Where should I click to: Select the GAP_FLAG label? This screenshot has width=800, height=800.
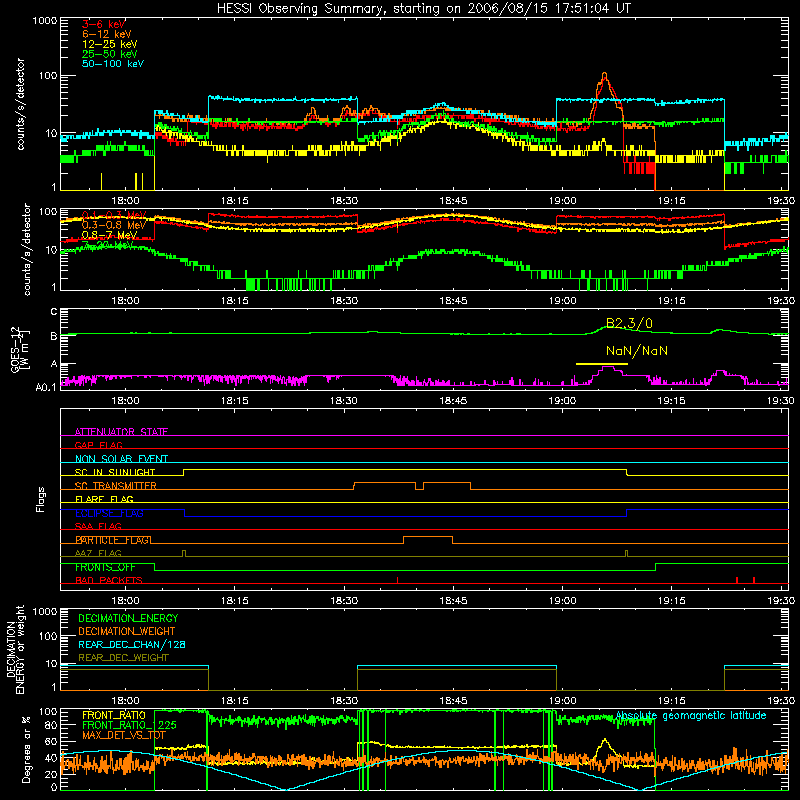(x=98, y=445)
